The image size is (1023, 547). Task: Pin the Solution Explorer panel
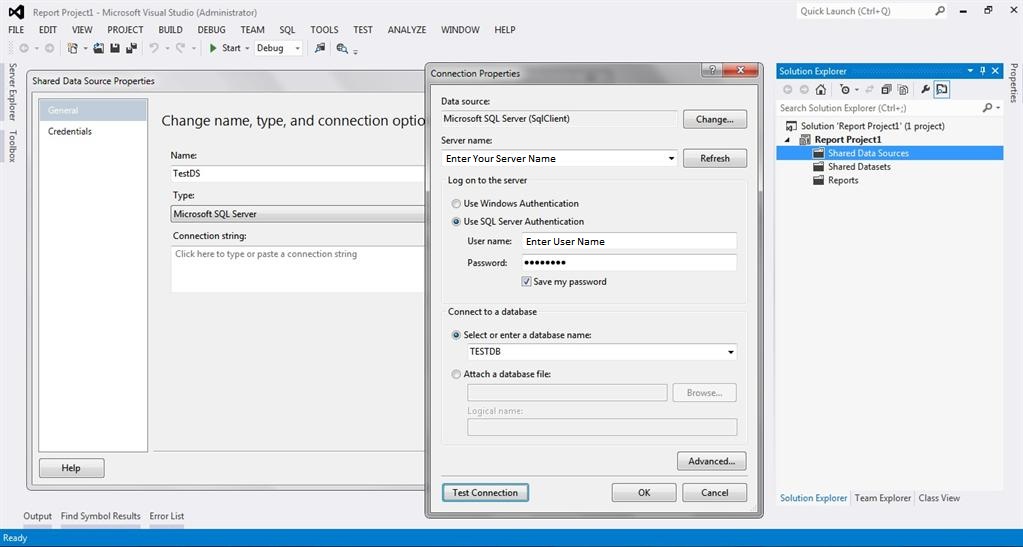coord(983,70)
